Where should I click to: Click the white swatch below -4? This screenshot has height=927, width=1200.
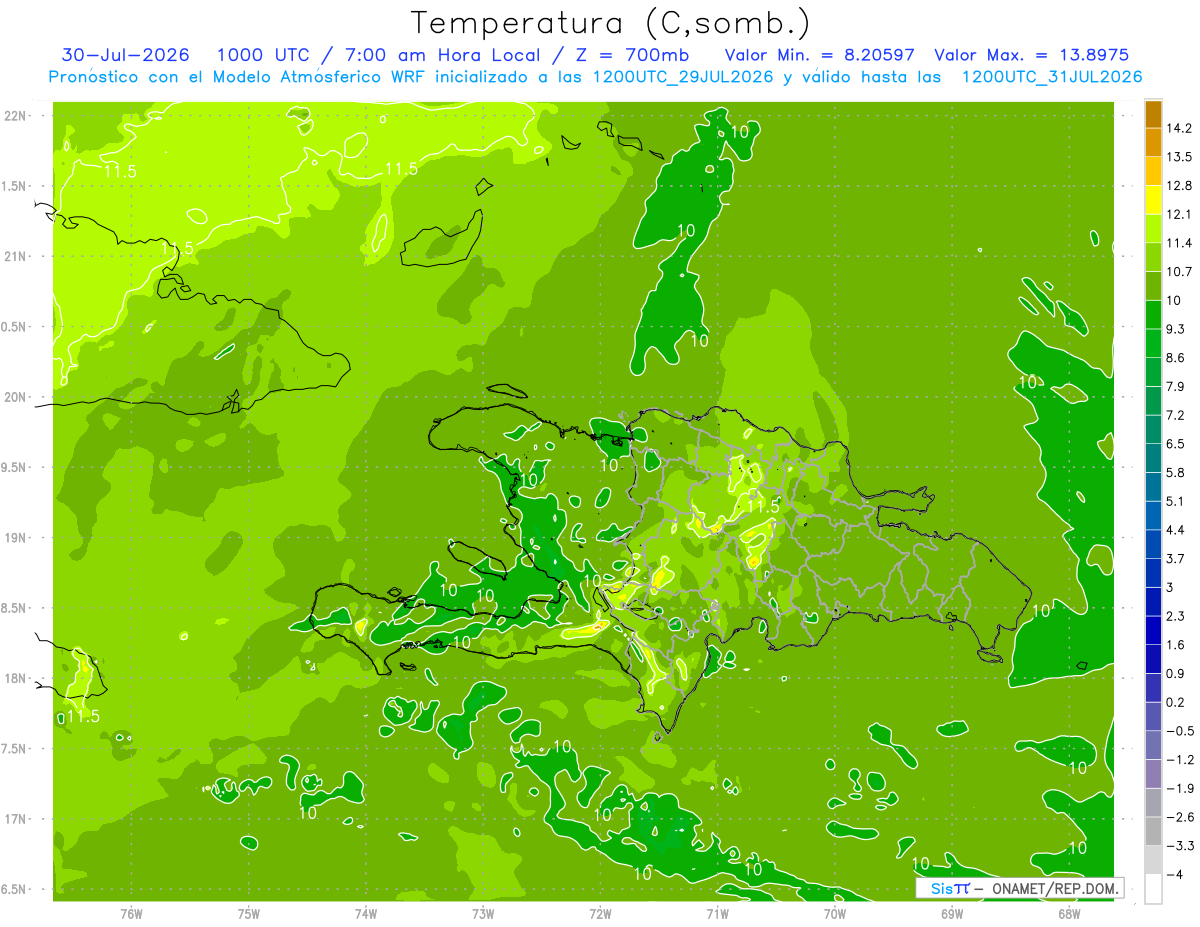pos(1153,889)
